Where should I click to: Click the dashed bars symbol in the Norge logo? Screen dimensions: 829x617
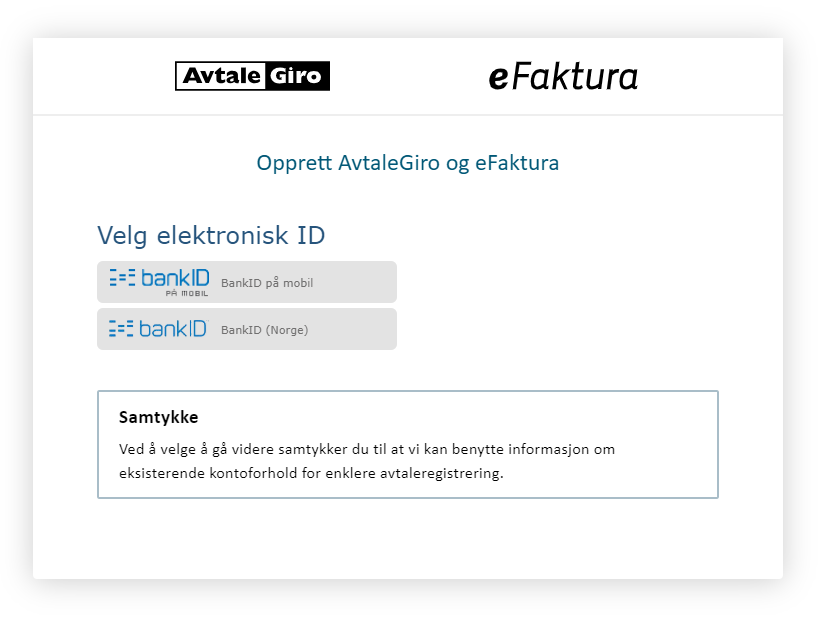121,328
